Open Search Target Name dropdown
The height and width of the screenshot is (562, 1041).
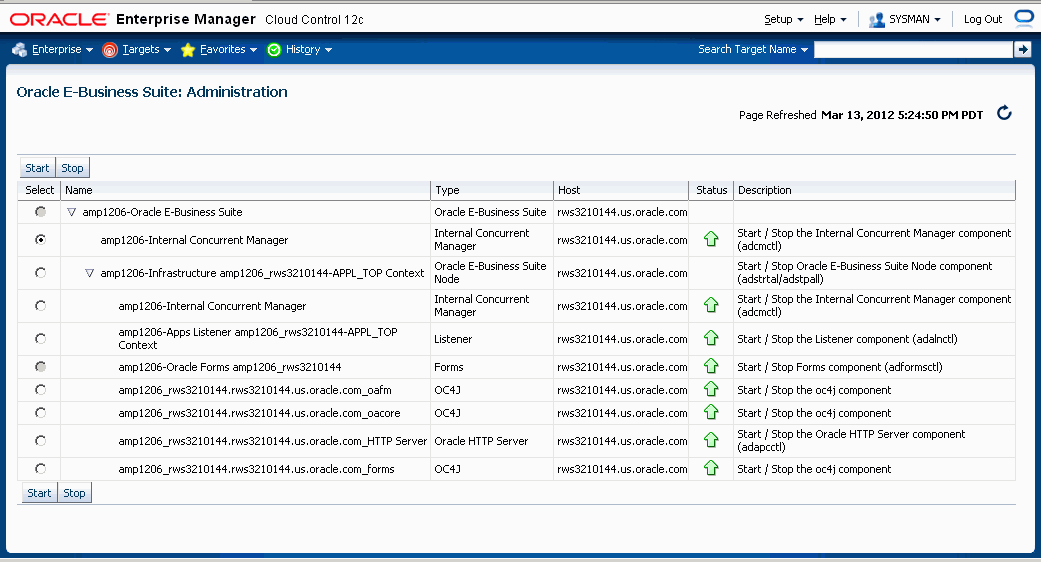(x=753, y=49)
